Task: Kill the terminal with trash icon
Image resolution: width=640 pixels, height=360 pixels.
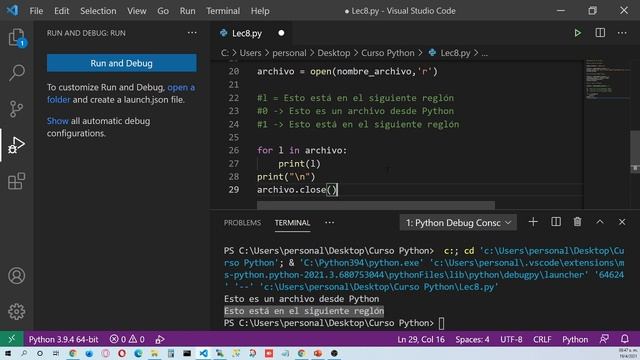Action: (x=577, y=222)
